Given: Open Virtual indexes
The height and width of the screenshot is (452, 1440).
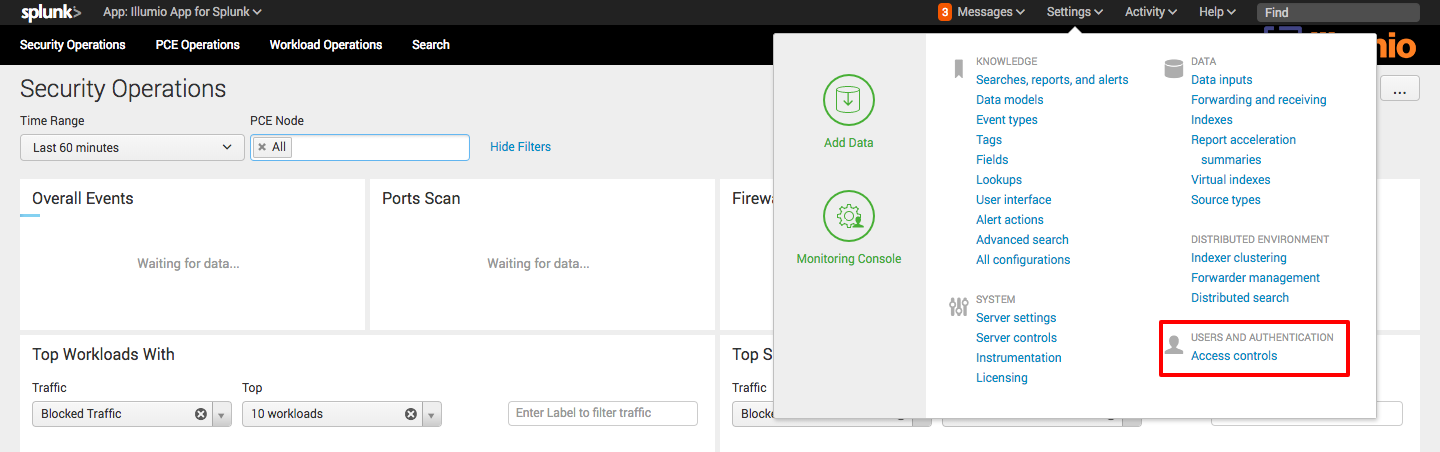Looking at the screenshot, I should (1231, 180).
